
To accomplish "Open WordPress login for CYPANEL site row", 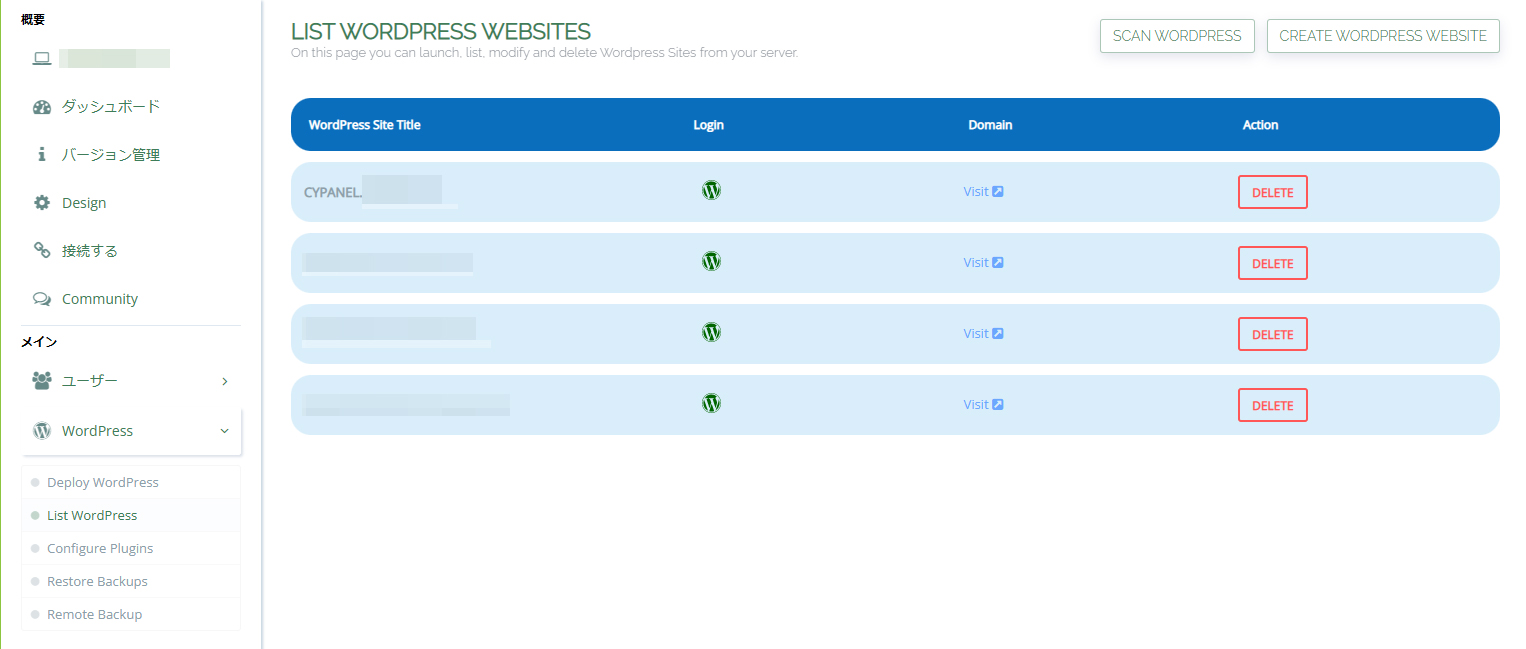I will [x=711, y=190].
